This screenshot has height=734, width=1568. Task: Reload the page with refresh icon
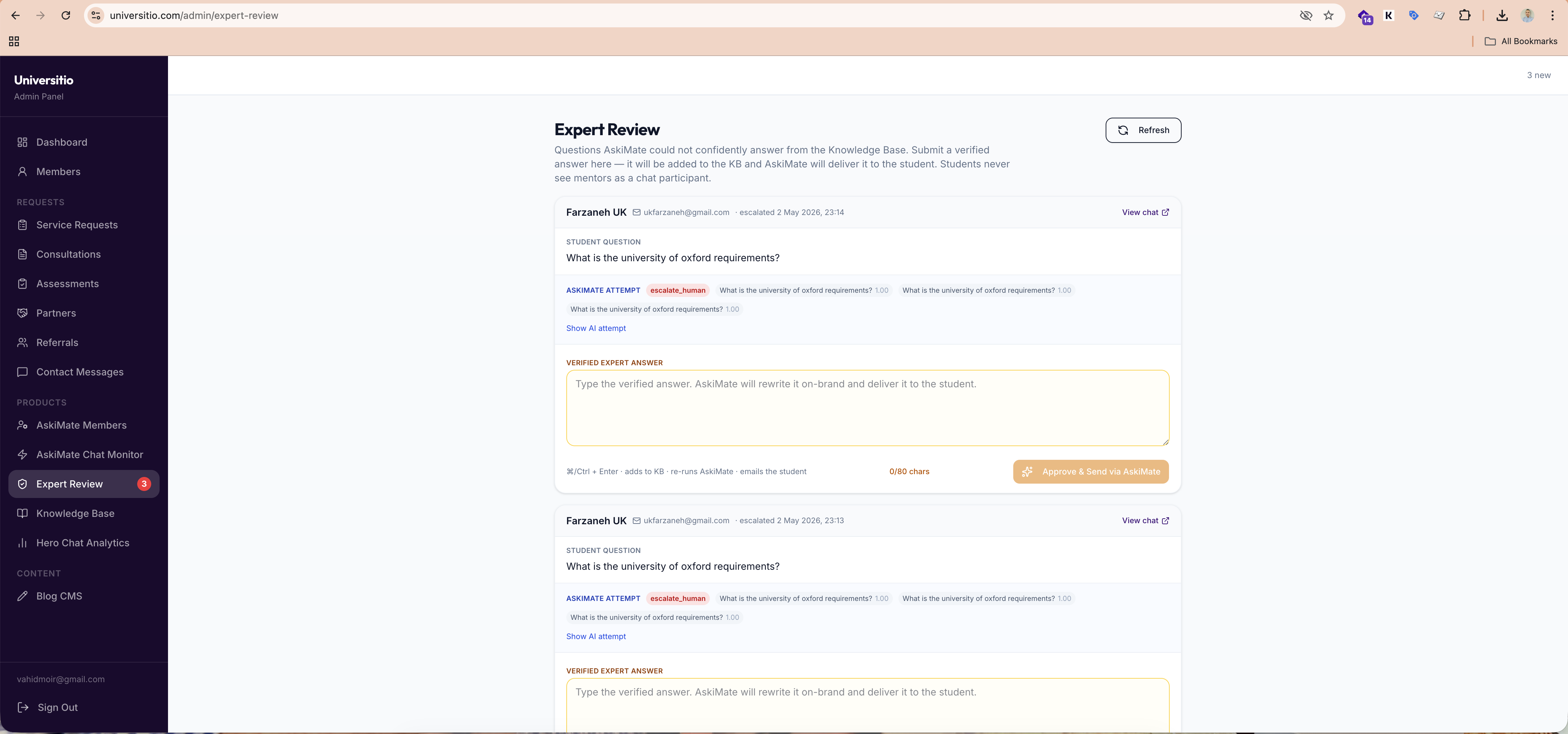coord(66,15)
